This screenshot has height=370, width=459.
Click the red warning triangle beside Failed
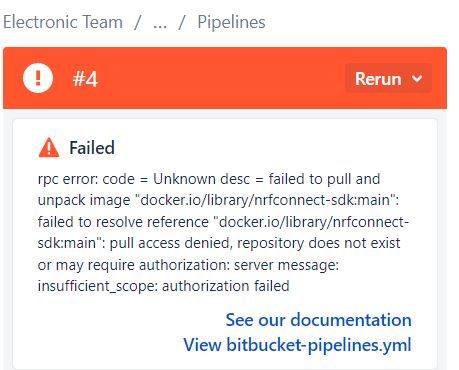pos(49,147)
